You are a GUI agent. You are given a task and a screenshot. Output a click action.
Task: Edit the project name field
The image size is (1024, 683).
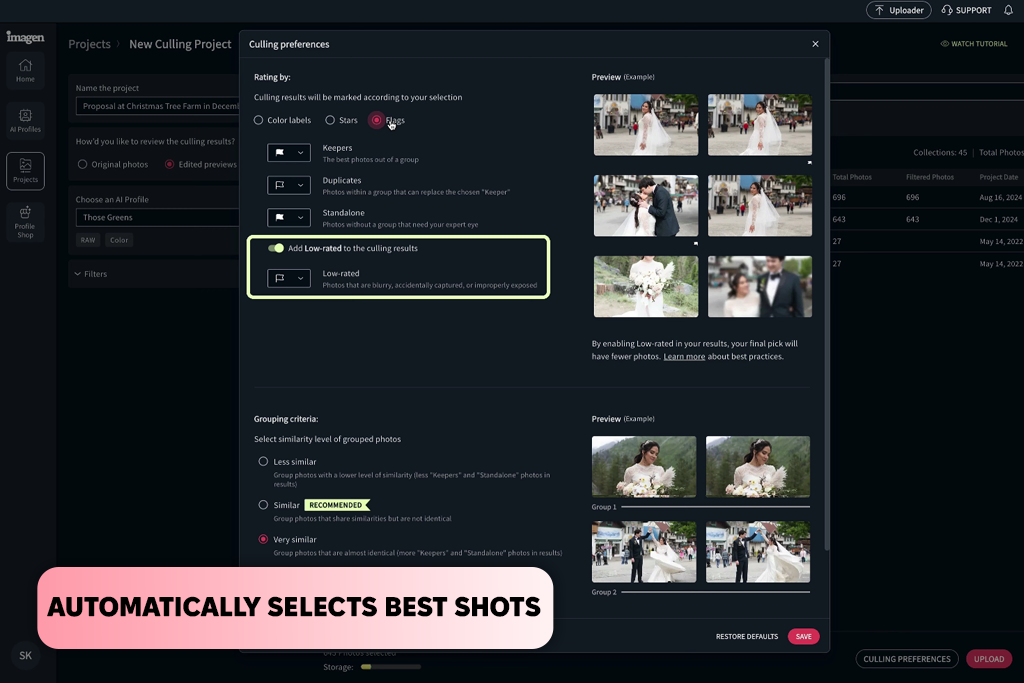pos(157,106)
